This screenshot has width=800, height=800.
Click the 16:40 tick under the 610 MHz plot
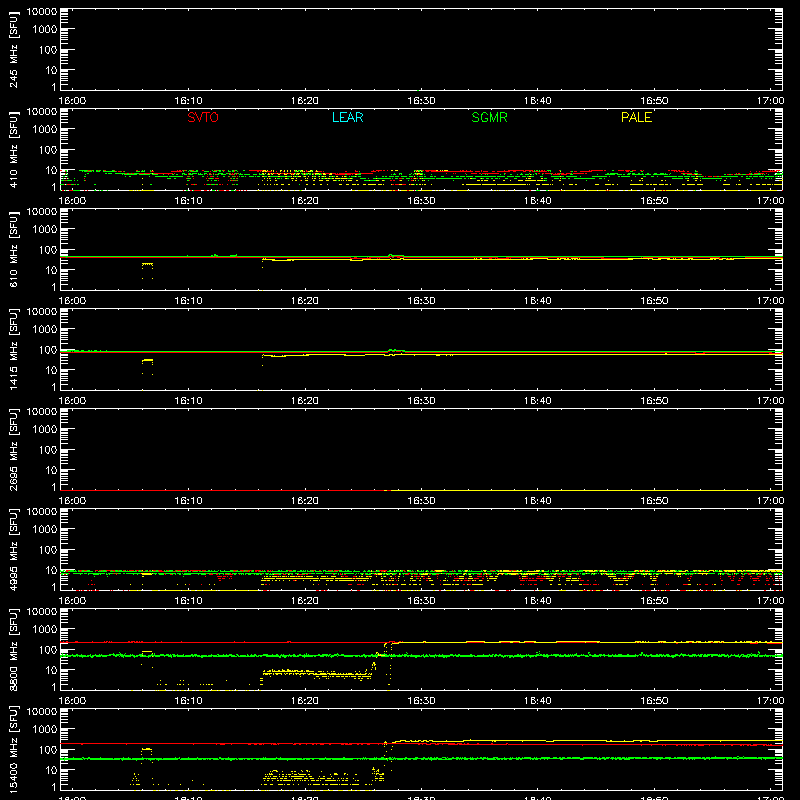[x=538, y=301]
